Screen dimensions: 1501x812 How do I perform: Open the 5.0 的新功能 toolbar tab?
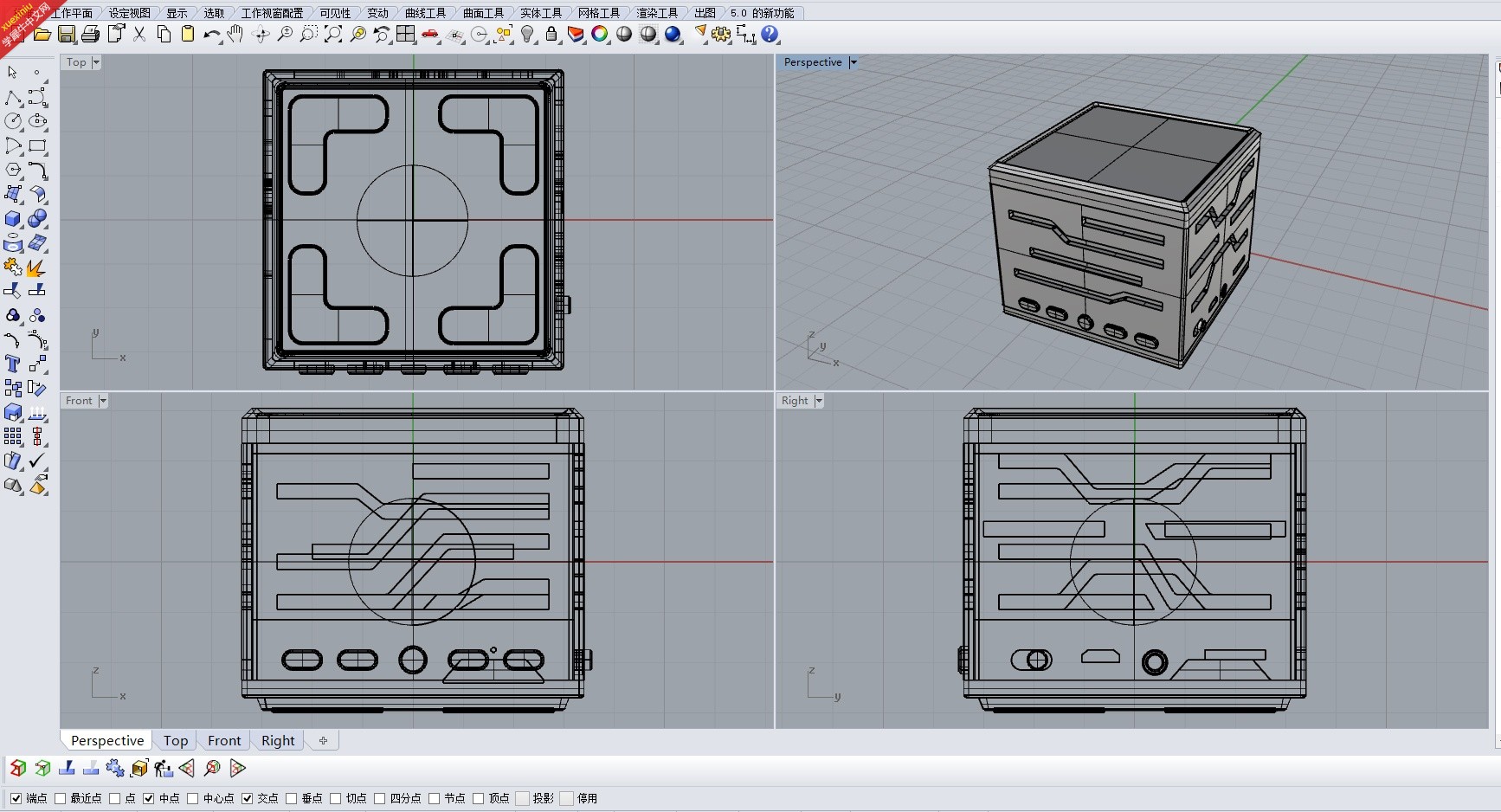(x=762, y=13)
